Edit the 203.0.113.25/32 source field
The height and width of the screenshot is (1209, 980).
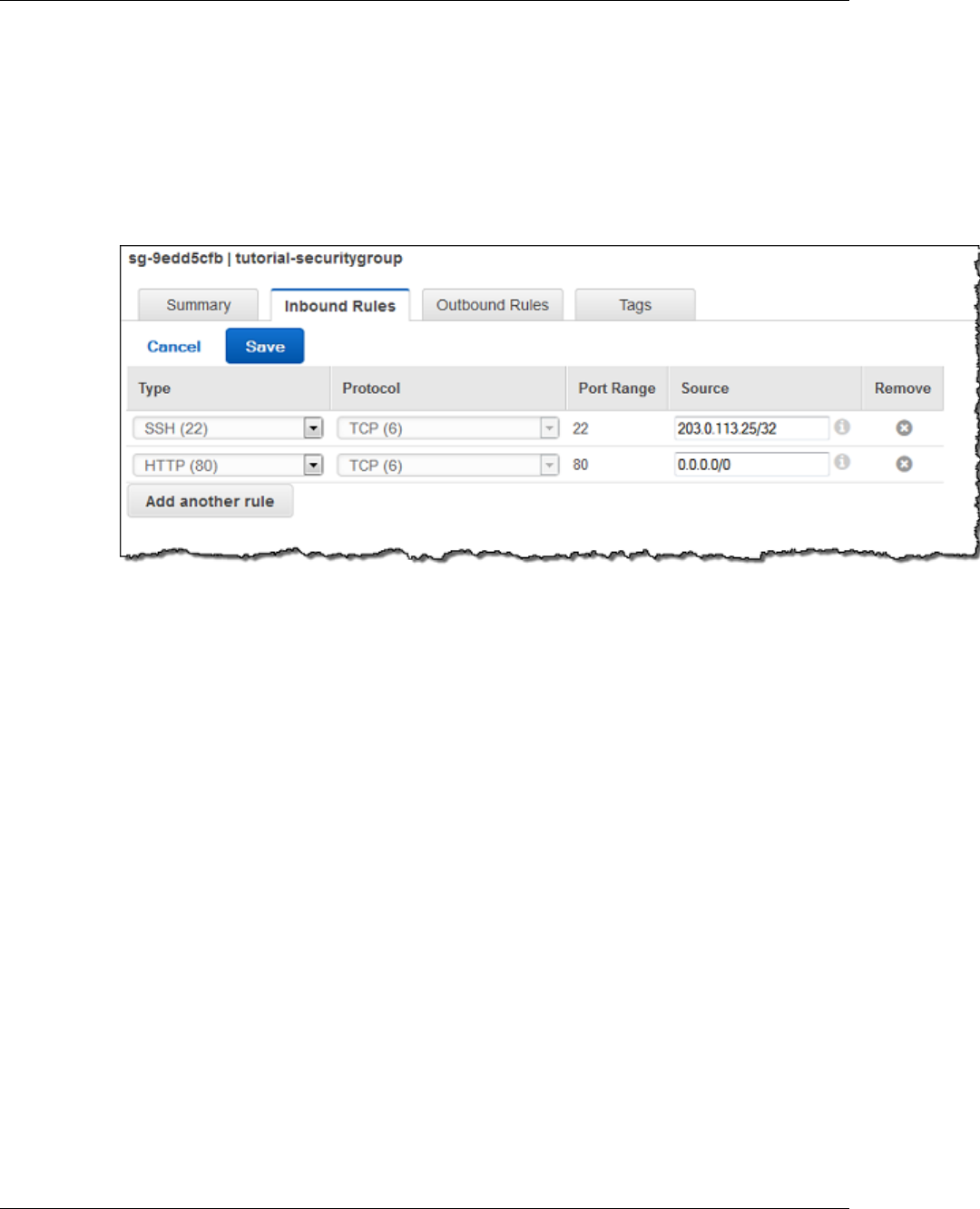pyautogui.click(x=751, y=428)
